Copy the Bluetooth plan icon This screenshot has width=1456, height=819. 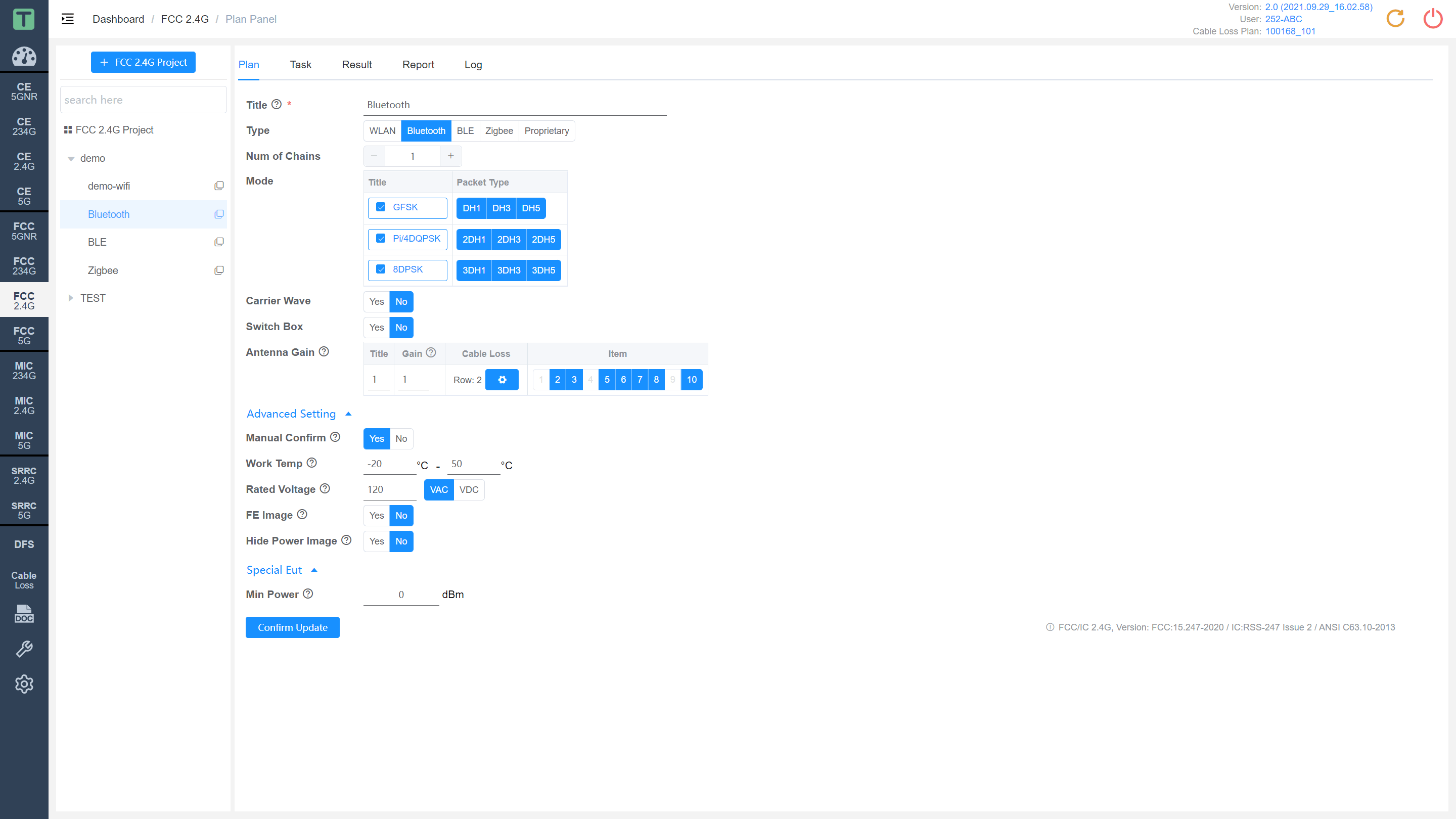click(219, 214)
